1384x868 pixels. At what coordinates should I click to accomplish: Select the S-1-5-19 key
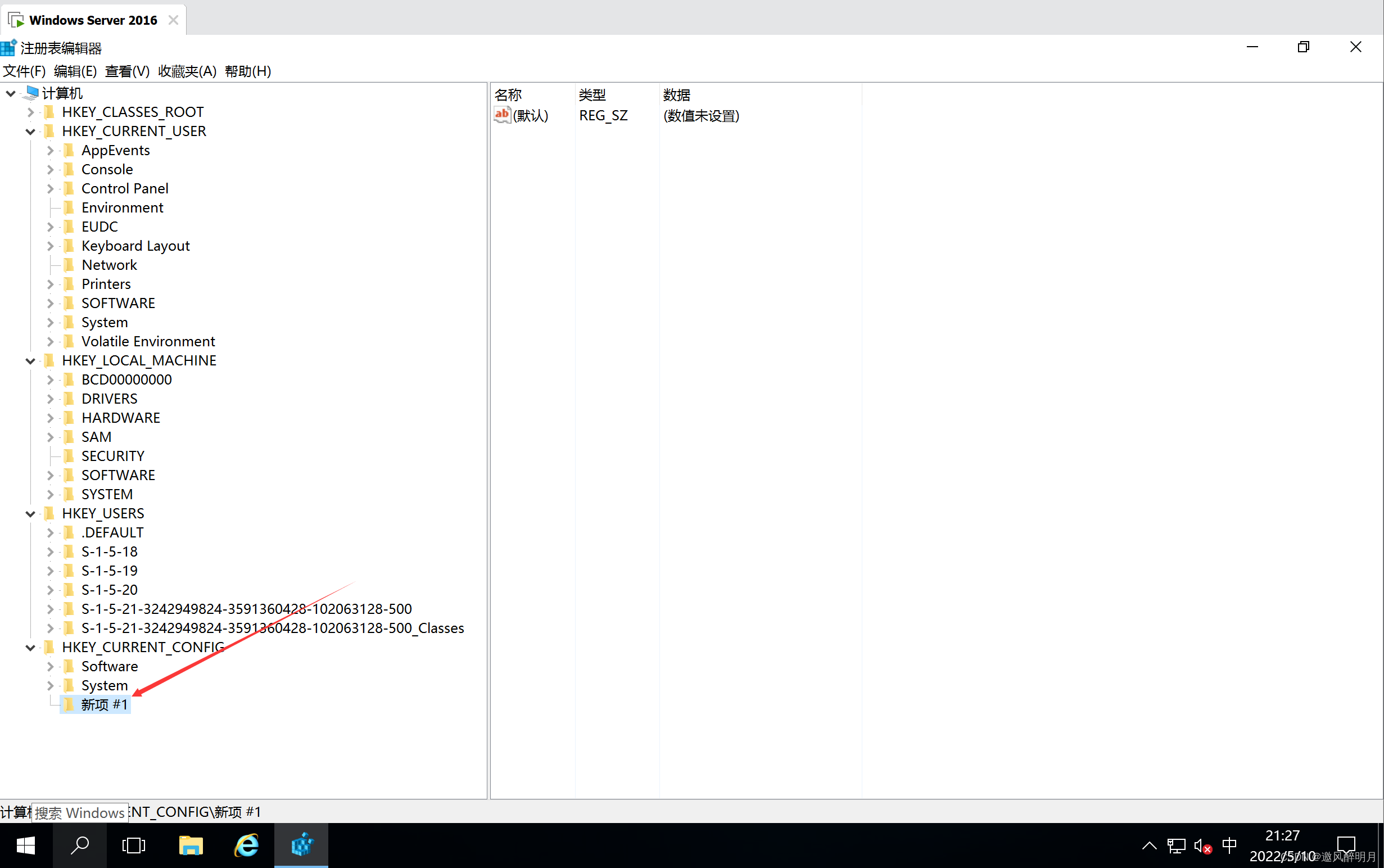(110, 571)
